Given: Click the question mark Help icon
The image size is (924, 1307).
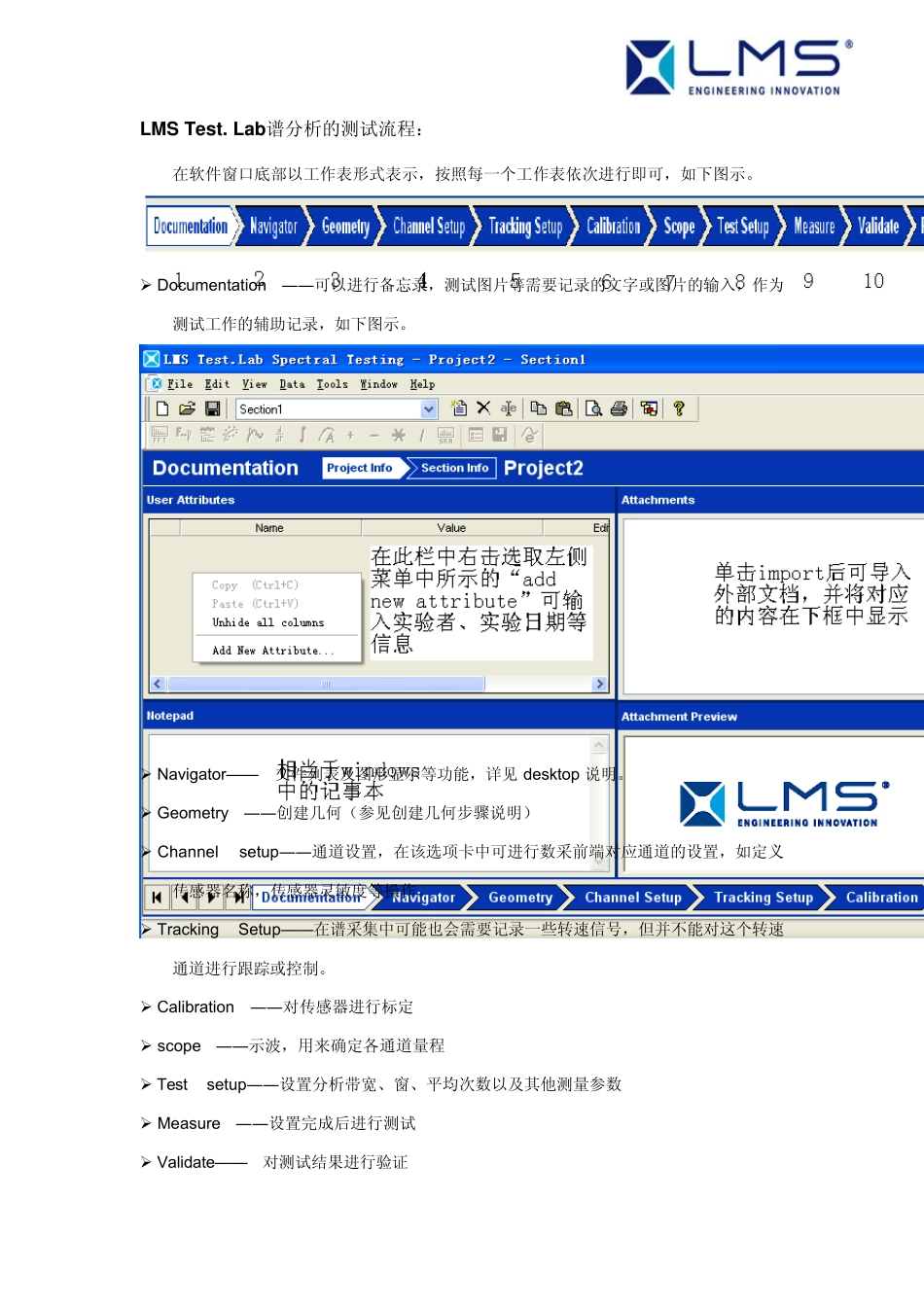Looking at the screenshot, I should coord(679,408).
